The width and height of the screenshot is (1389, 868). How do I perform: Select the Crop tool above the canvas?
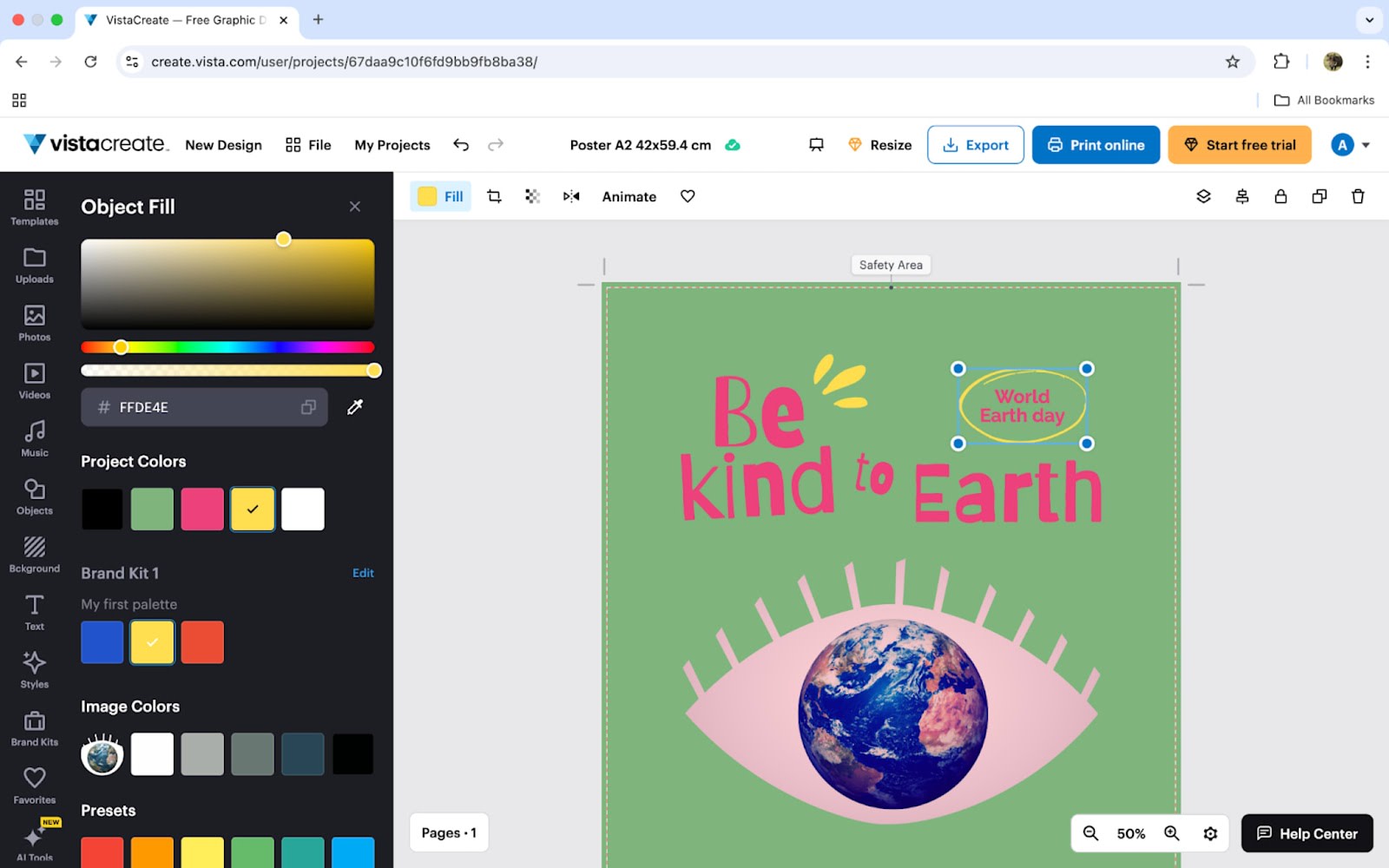tap(493, 196)
